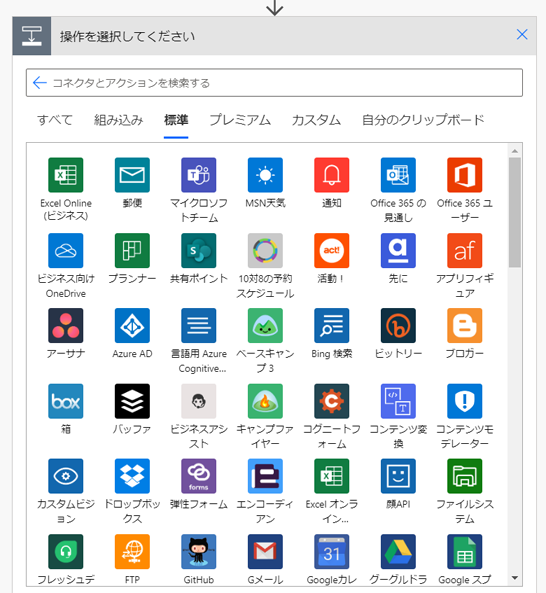Open the プレミアム tab

click(x=240, y=120)
